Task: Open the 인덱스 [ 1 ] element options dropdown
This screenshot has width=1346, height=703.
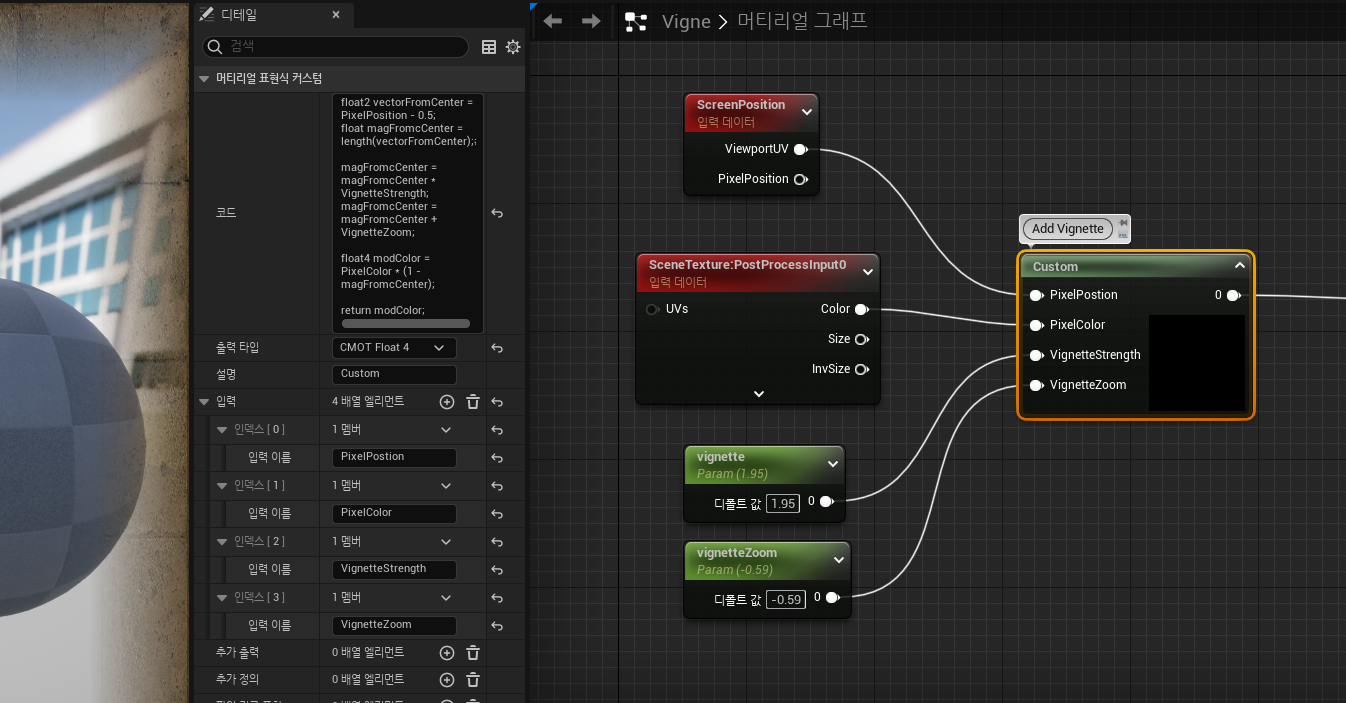Action: point(446,486)
